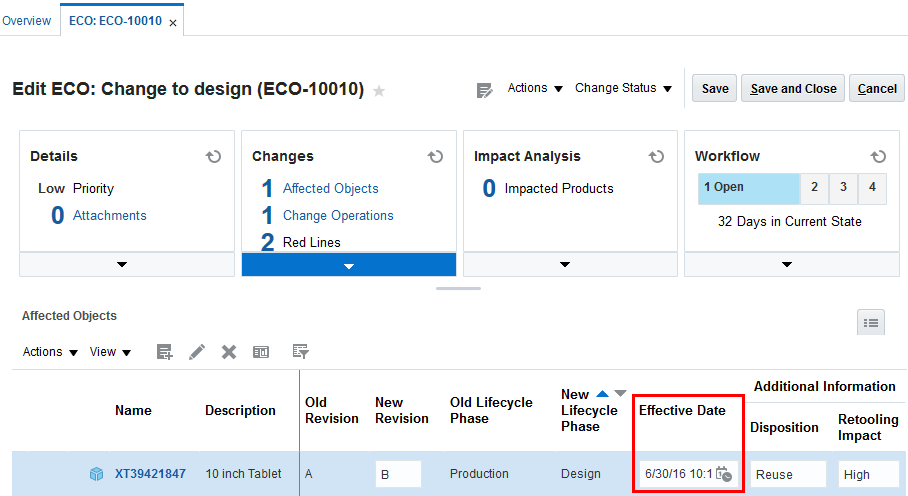Viewport: 908px width, 496px height.
Task: Sort New Lifecycle Phase ascending
Action: pyautogui.click(x=602, y=394)
